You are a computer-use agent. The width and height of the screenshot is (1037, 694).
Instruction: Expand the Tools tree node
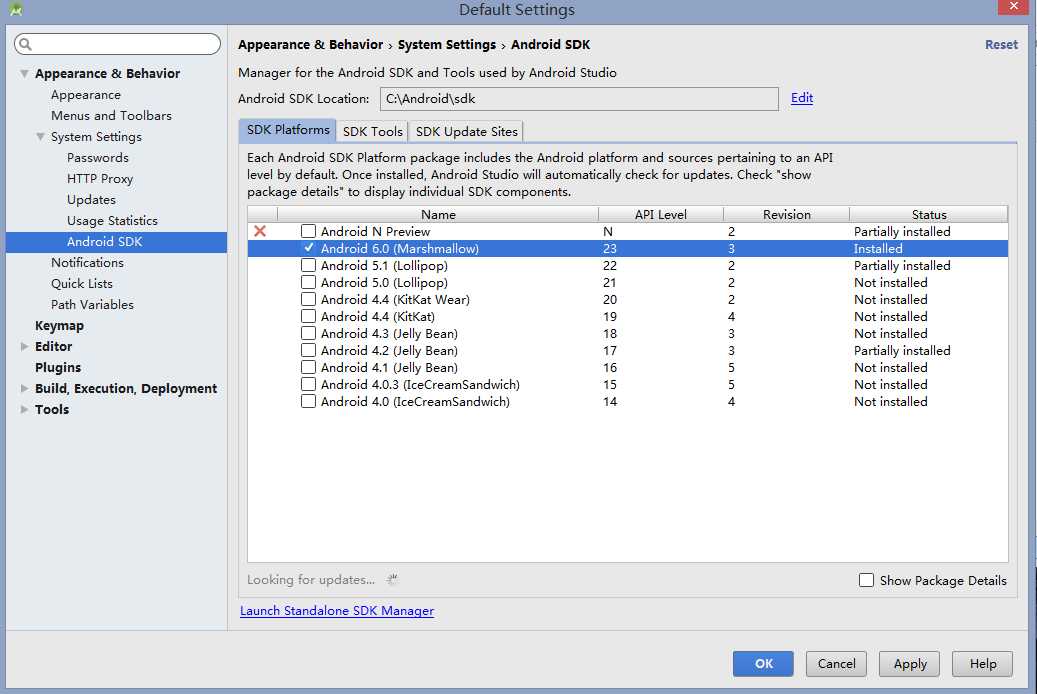coord(24,410)
